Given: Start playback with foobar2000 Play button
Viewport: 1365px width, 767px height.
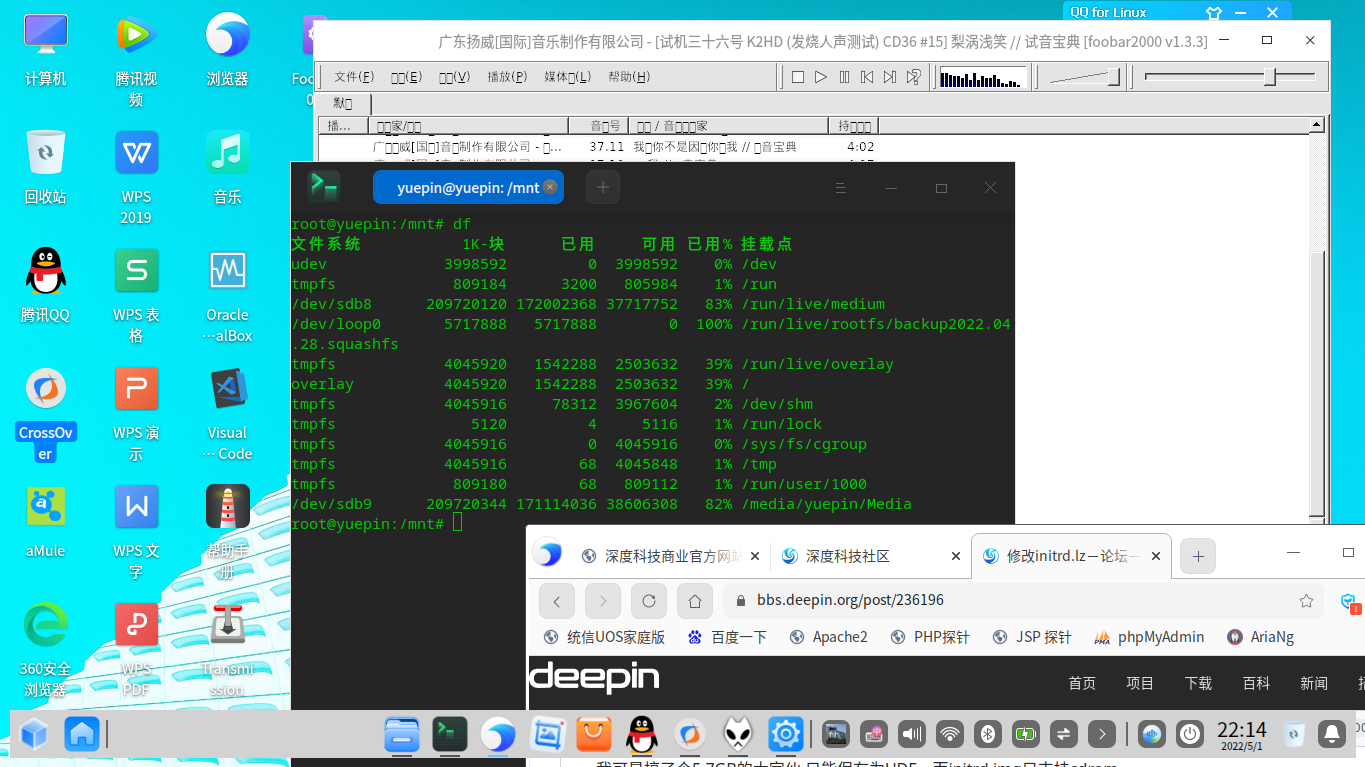Looking at the screenshot, I should pyautogui.click(x=821, y=77).
